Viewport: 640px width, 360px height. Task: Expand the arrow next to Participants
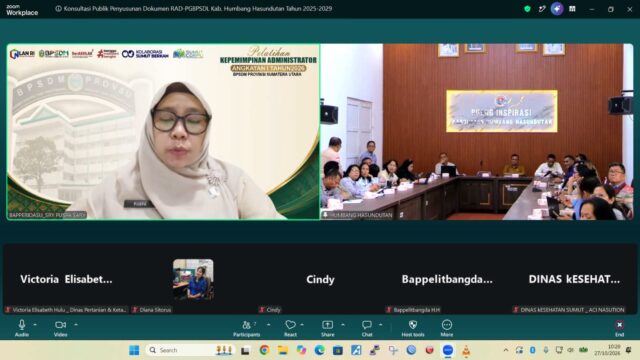269,325
